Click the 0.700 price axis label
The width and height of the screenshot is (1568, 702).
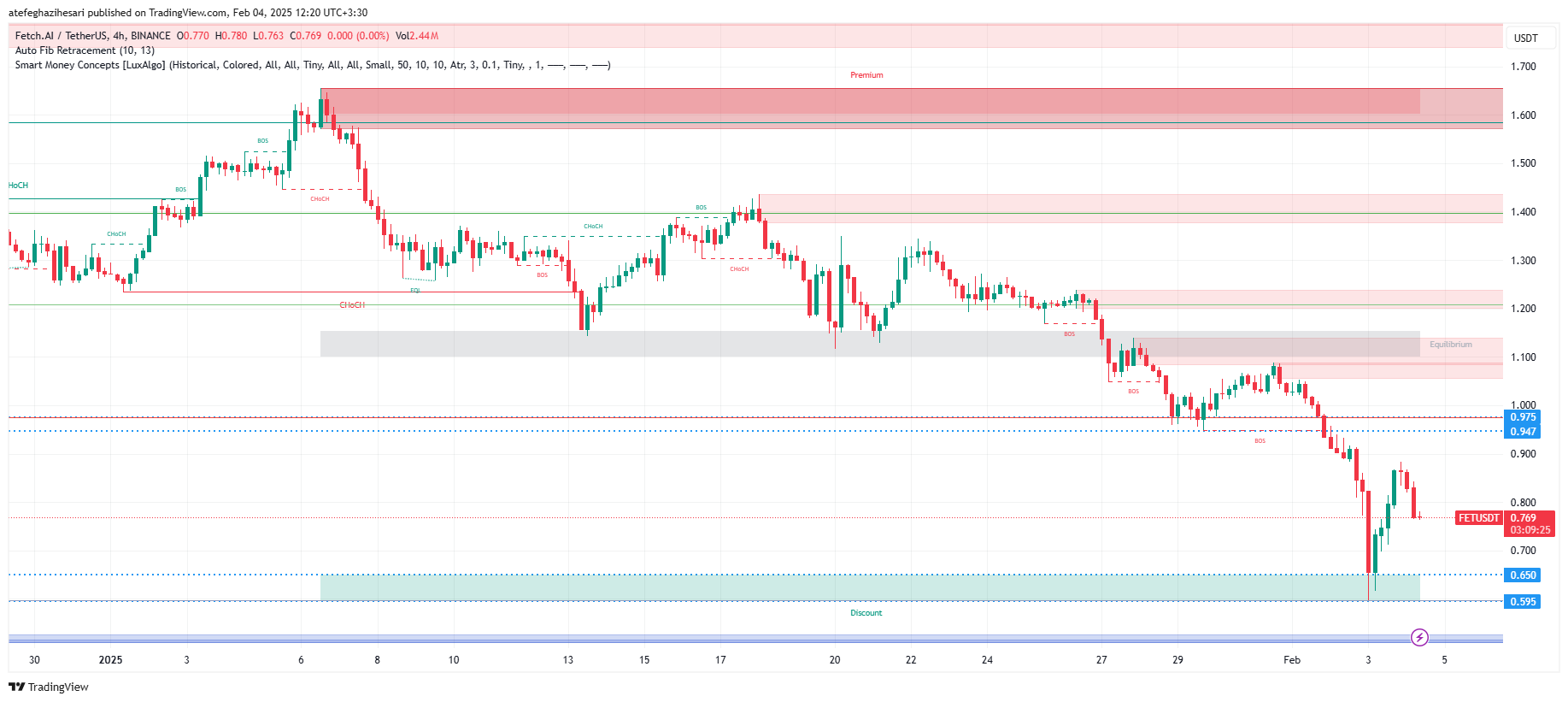(x=1524, y=551)
